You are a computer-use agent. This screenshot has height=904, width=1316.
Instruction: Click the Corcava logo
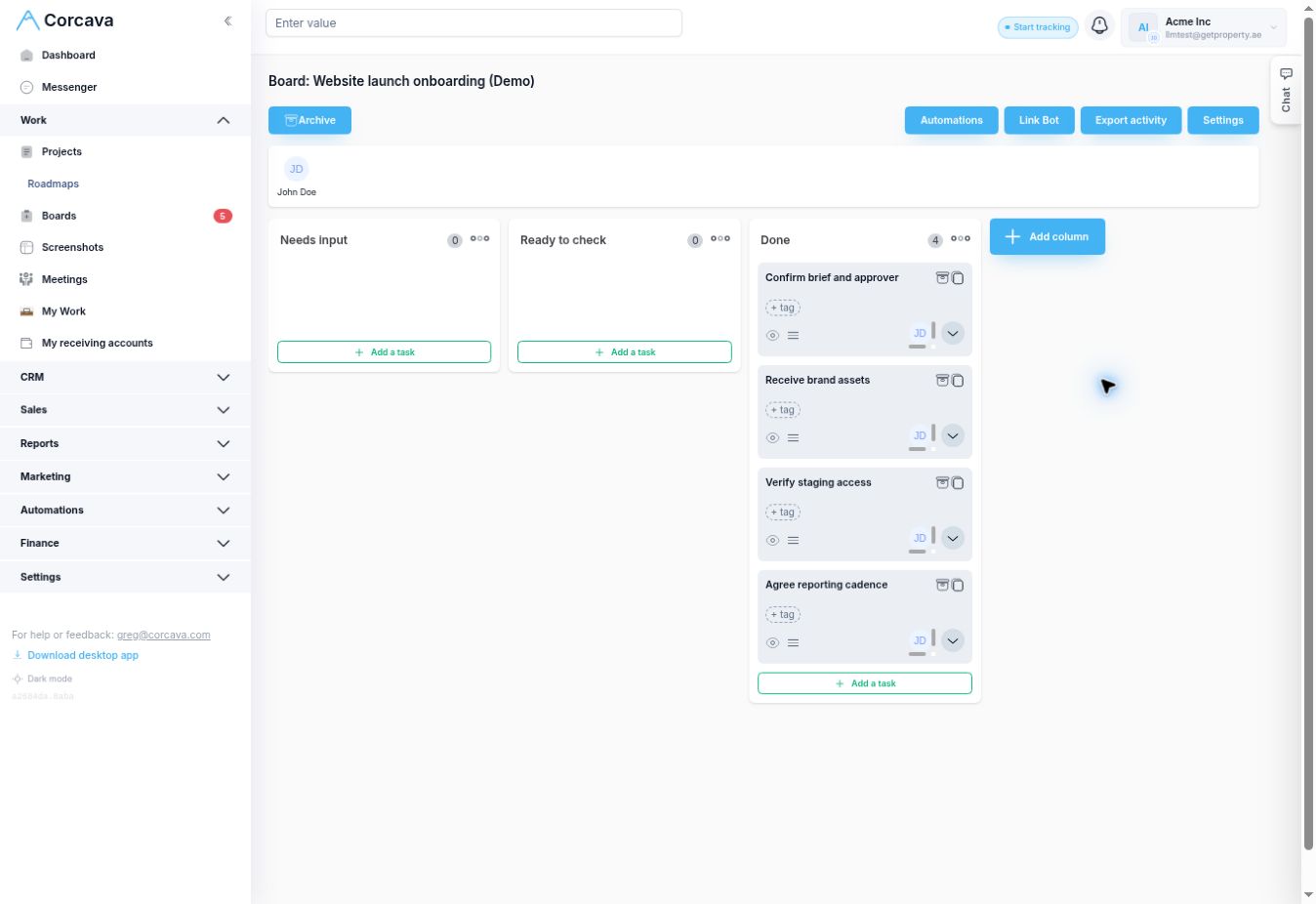(x=65, y=21)
